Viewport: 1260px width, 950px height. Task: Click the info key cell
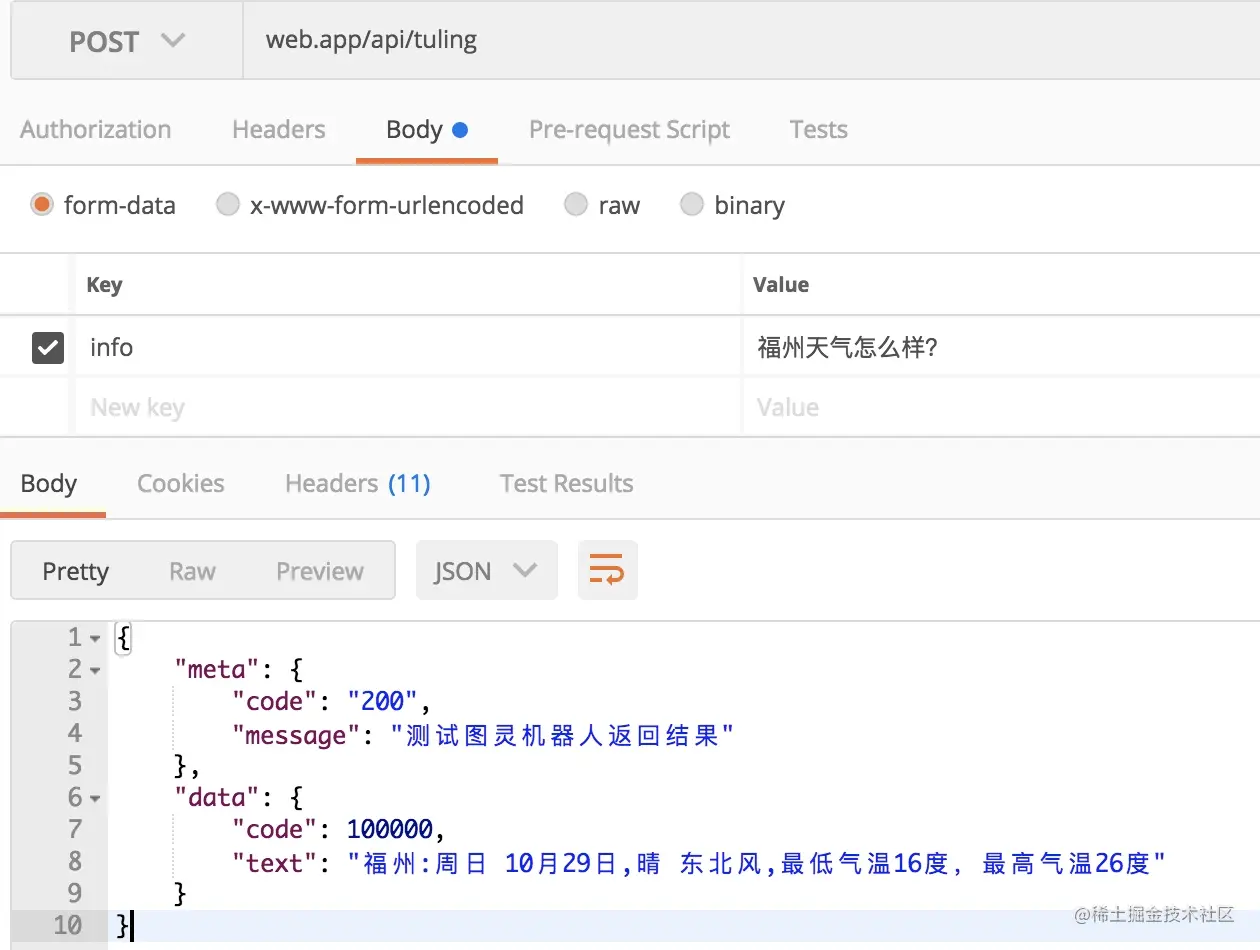pyautogui.click(x=407, y=347)
